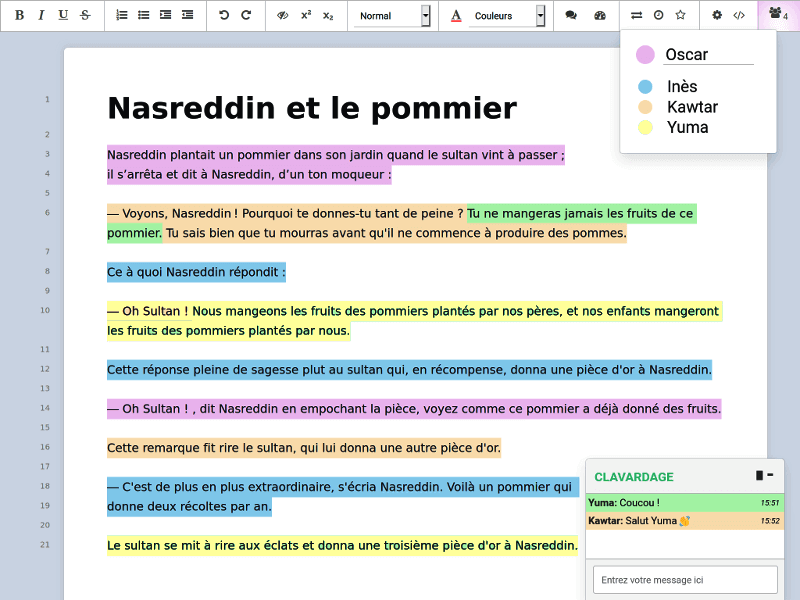Edit the Oscar user name field
800x600 pixels.
pyautogui.click(x=709, y=55)
